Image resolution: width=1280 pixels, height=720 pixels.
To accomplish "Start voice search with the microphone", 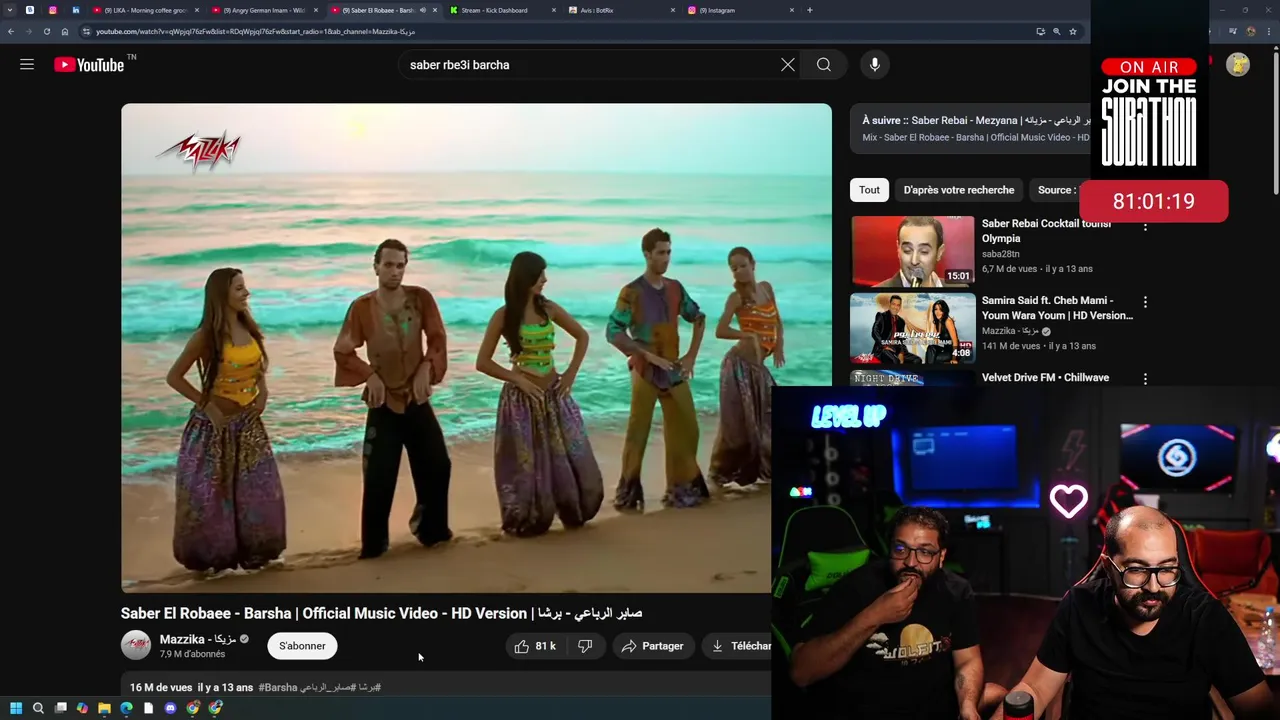I will coord(875,65).
